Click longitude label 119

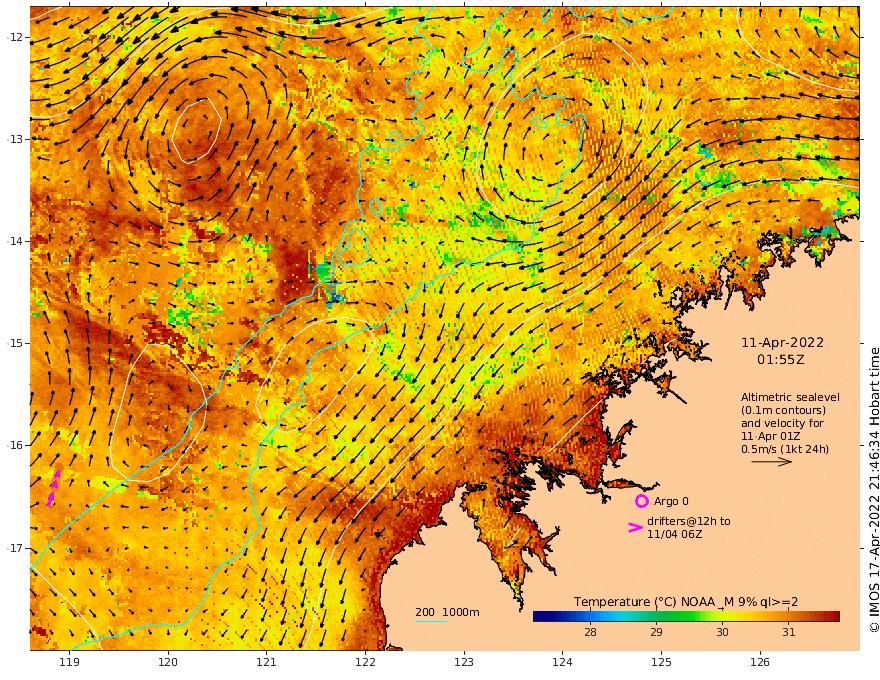coord(69,662)
